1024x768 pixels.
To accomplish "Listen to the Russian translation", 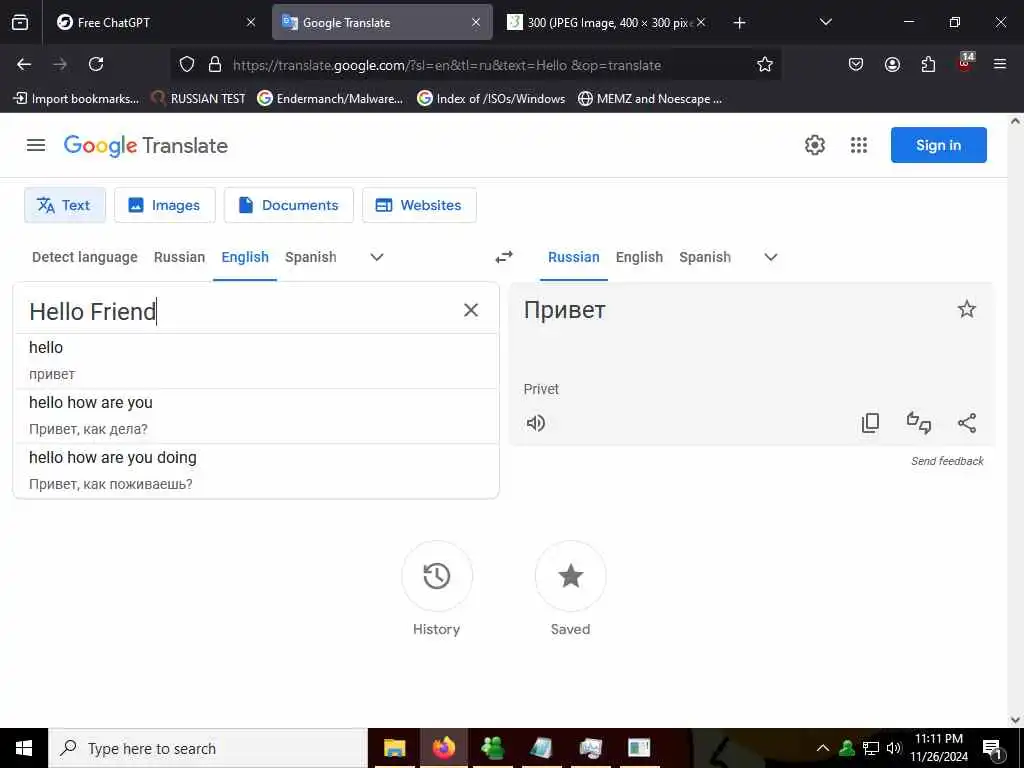I will coord(536,423).
